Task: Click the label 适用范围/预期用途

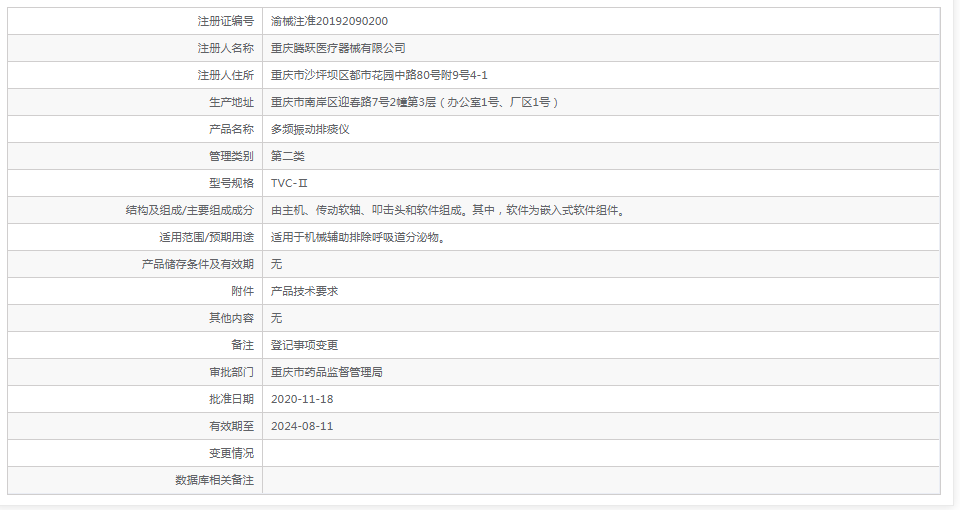Action: point(206,237)
